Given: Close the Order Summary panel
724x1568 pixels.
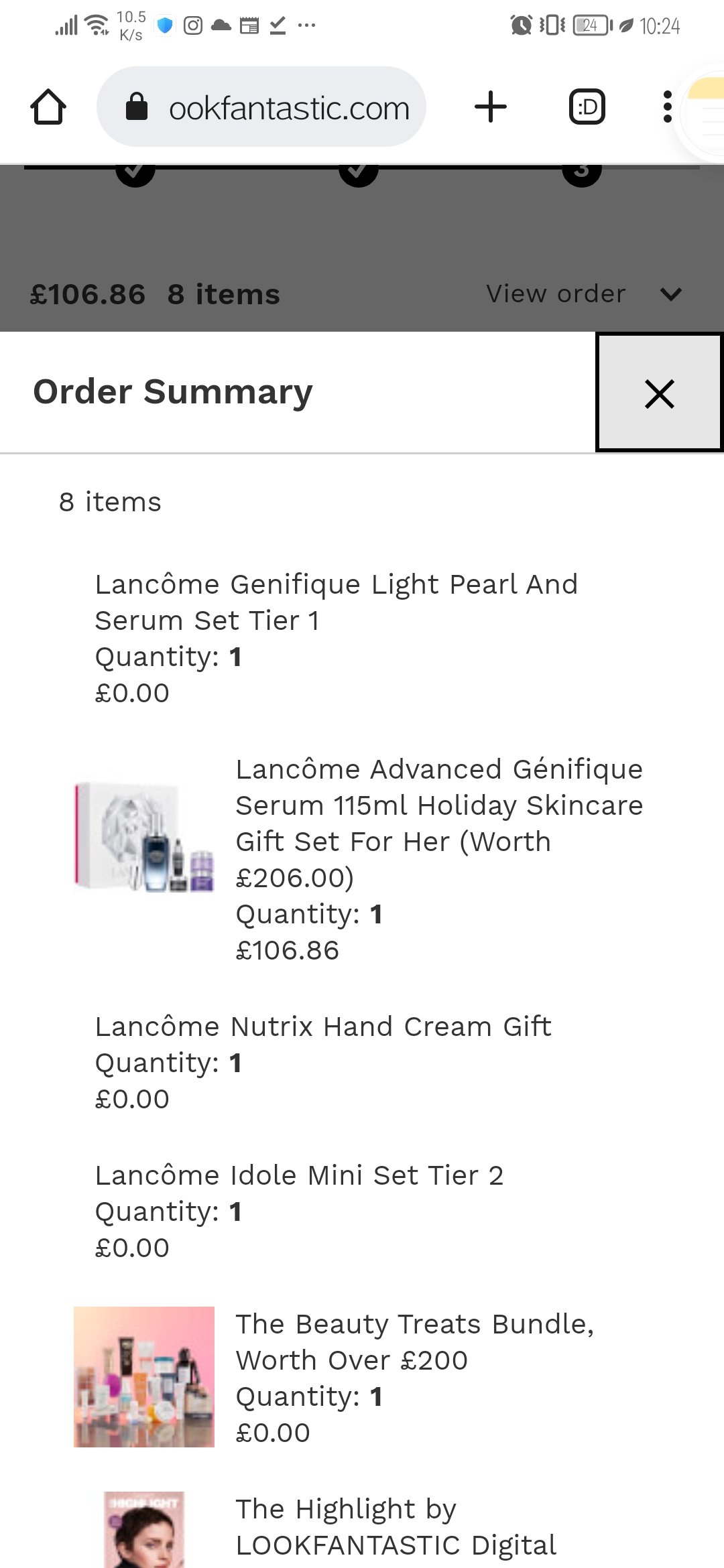Looking at the screenshot, I should 659,393.
